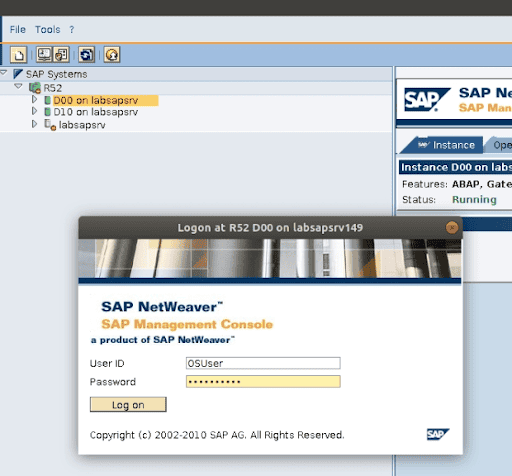The height and width of the screenshot is (476, 512).
Task: Select the R52 tree row
Action: 53,88
